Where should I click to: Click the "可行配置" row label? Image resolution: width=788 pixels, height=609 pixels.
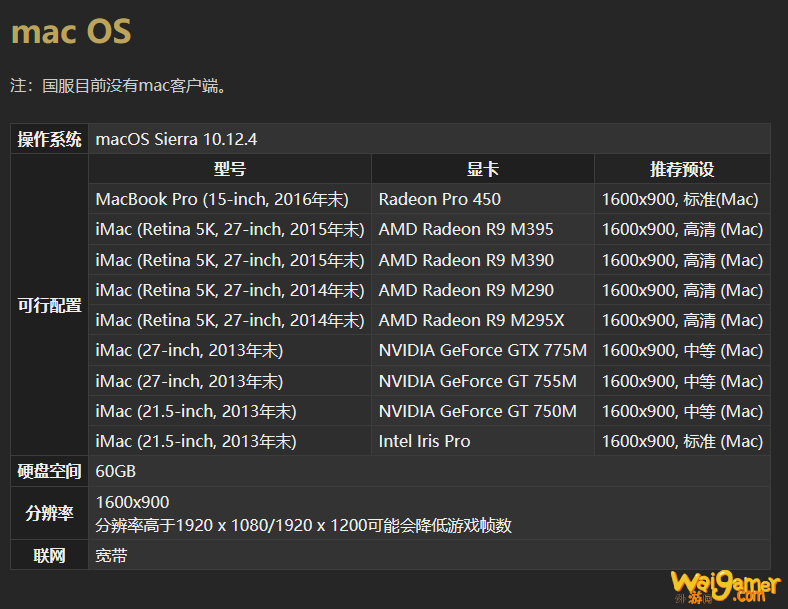click(49, 305)
